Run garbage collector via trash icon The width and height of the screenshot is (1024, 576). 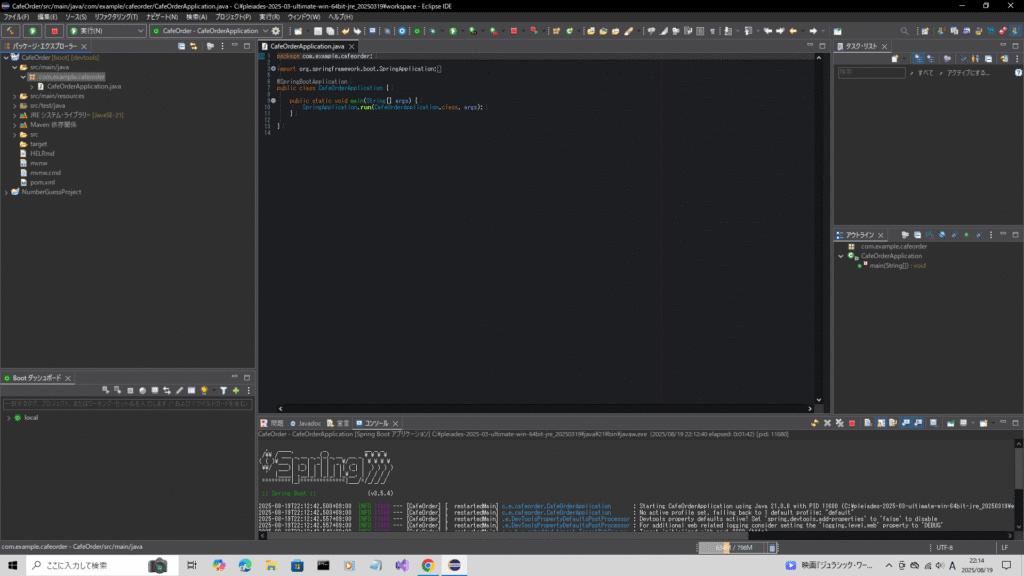coord(772,547)
